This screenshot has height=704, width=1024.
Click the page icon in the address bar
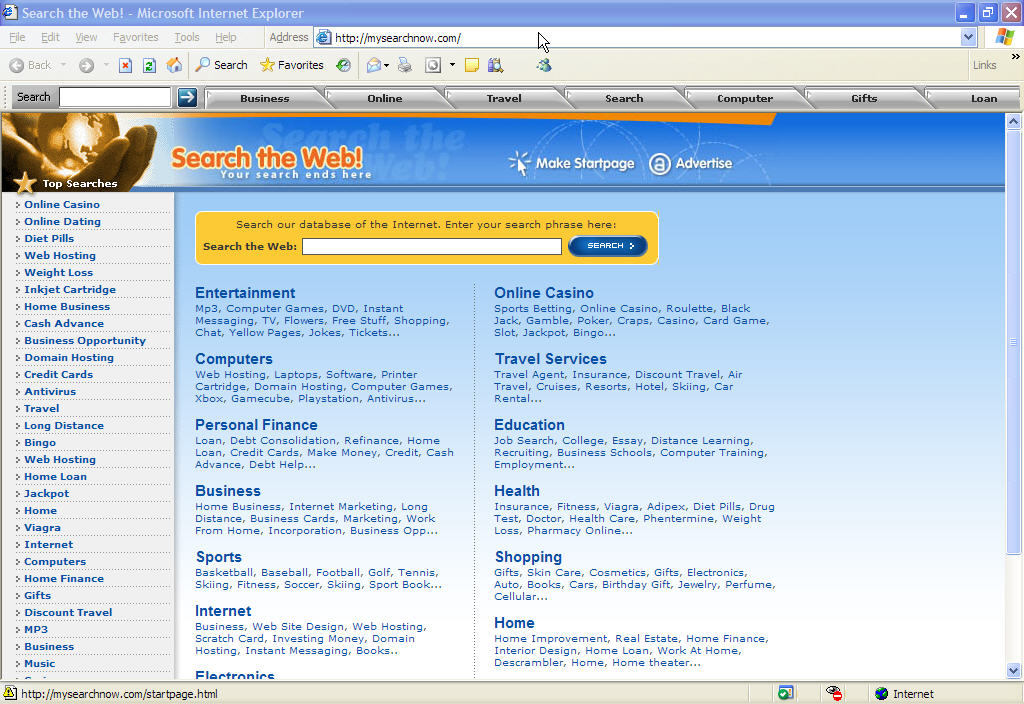[323, 38]
